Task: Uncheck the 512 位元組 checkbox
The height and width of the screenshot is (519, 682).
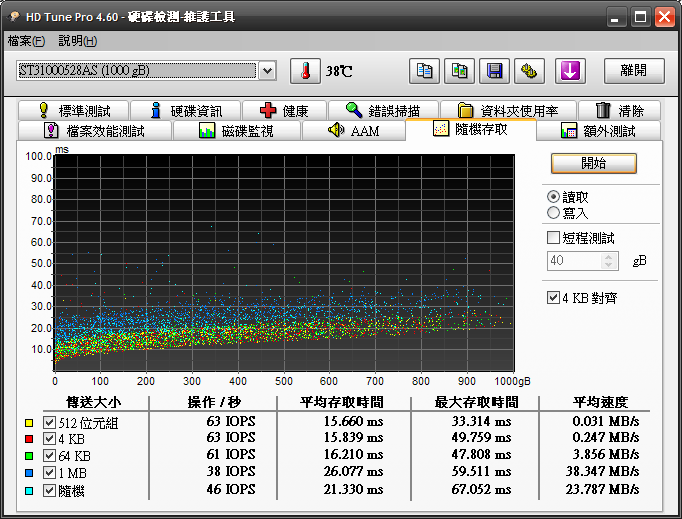Action: 49,422
